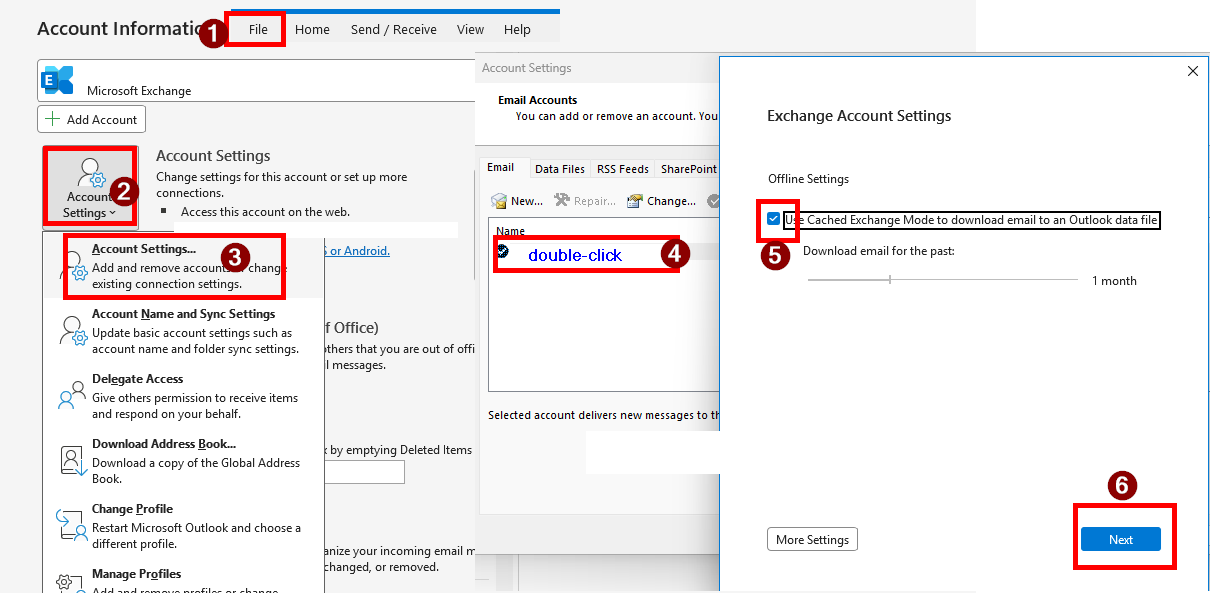Screen dimensions: 1210x593
Task: Click the 1 month slider value
Action: (x=1114, y=281)
